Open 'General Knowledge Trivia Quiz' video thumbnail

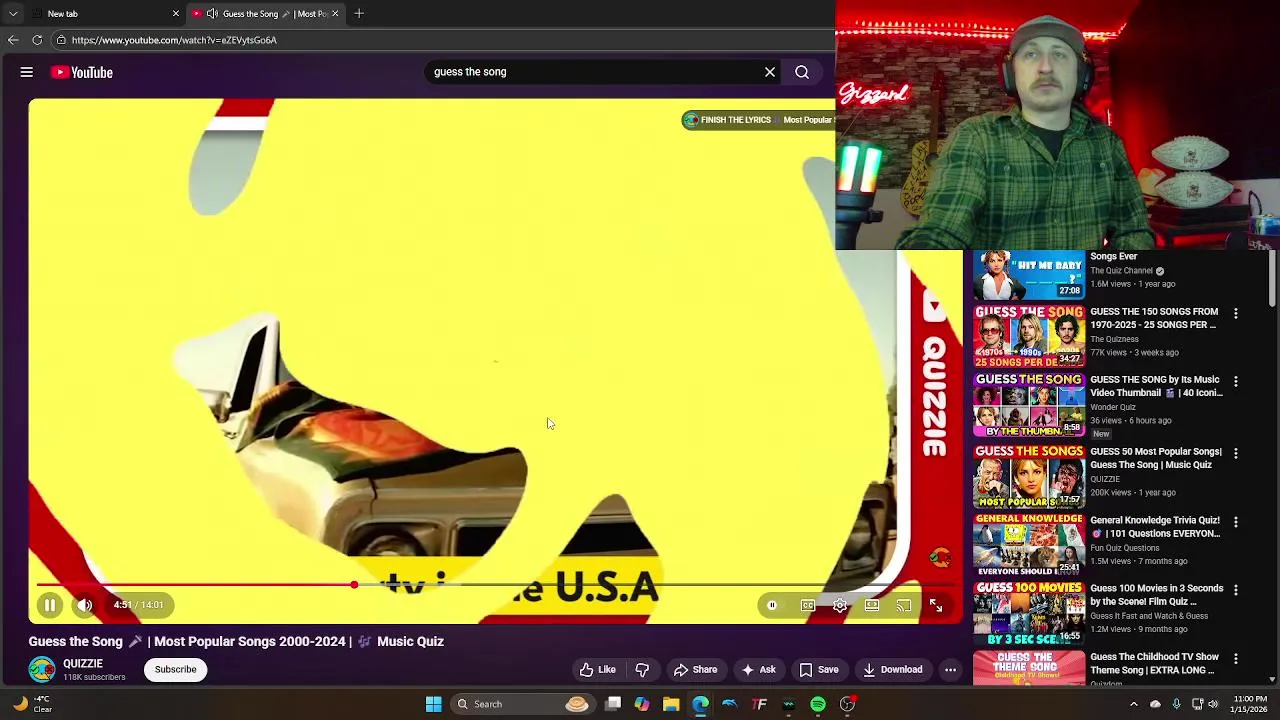click(x=1029, y=545)
